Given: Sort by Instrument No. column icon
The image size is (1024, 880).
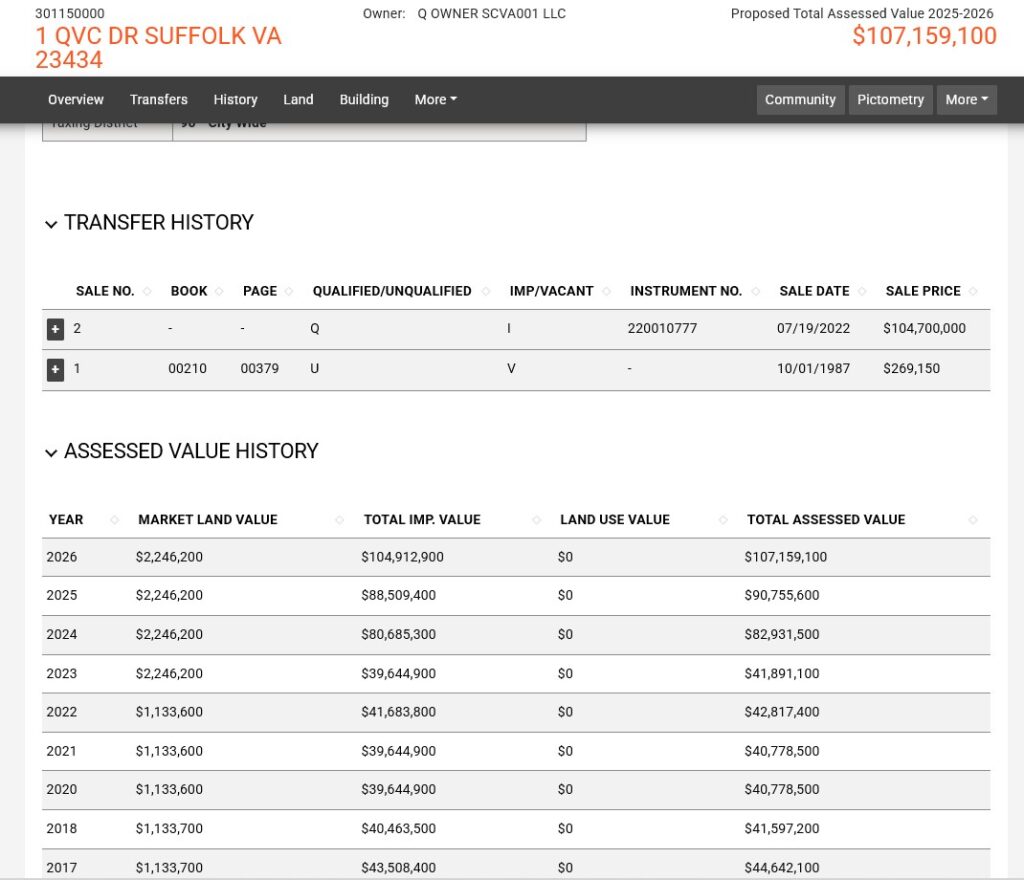Looking at the screenshot, I should (x=756, y=291).
